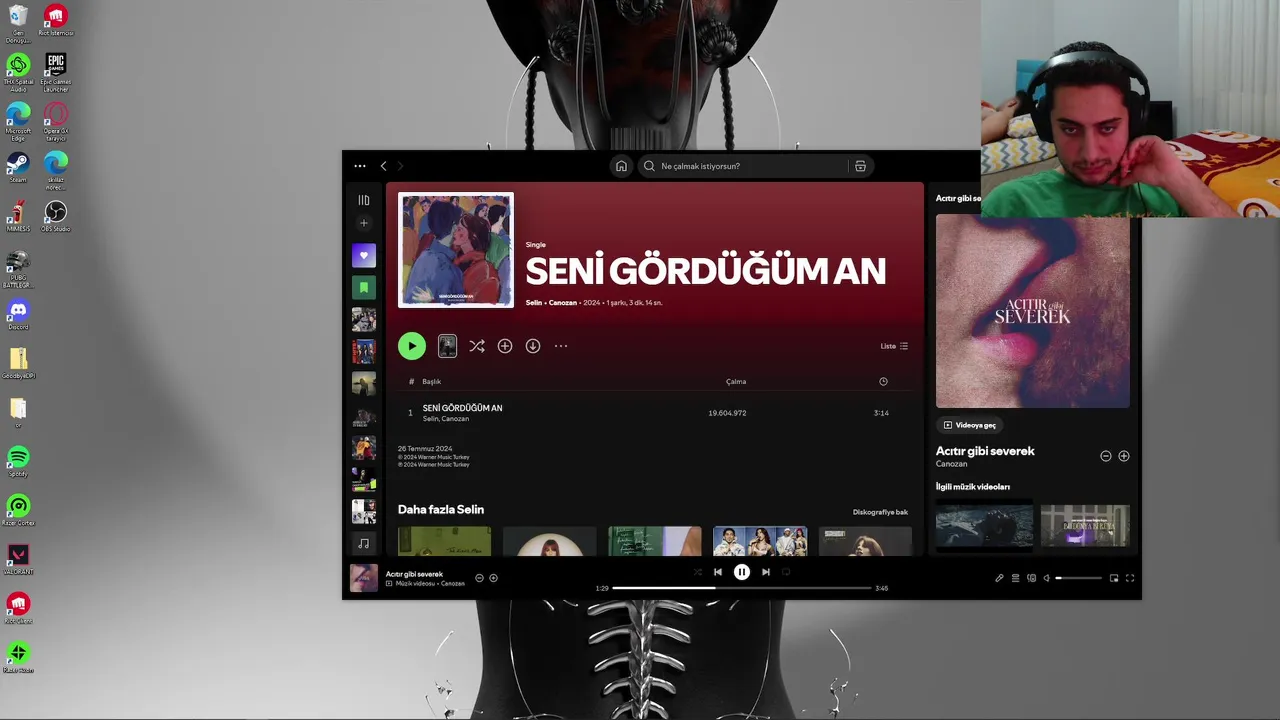Screen dimensions: 1280x720
Task: Open the Opera GX desktop shortcut
Action: pyautogui.click(x=56, y=121)
